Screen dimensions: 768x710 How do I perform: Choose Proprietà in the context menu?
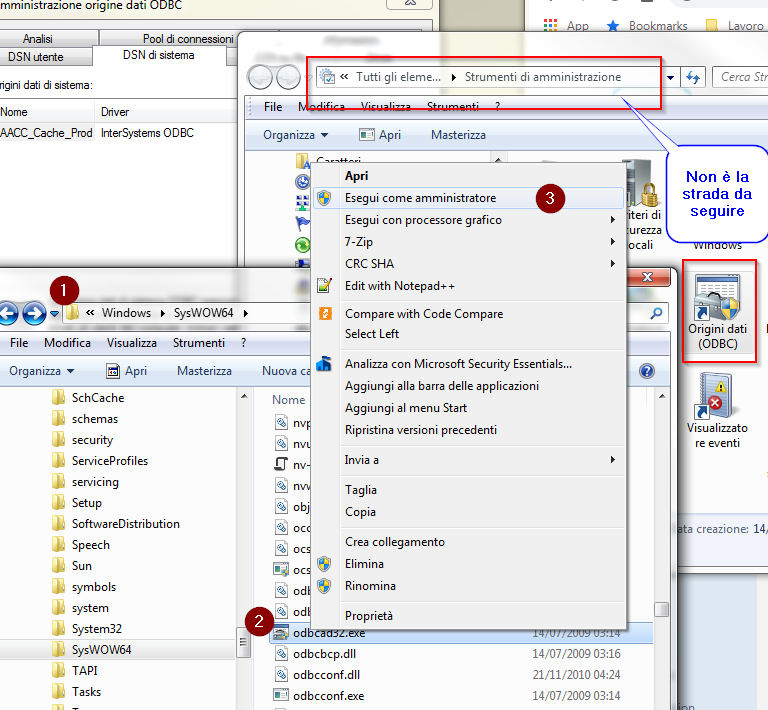(369, 615)
